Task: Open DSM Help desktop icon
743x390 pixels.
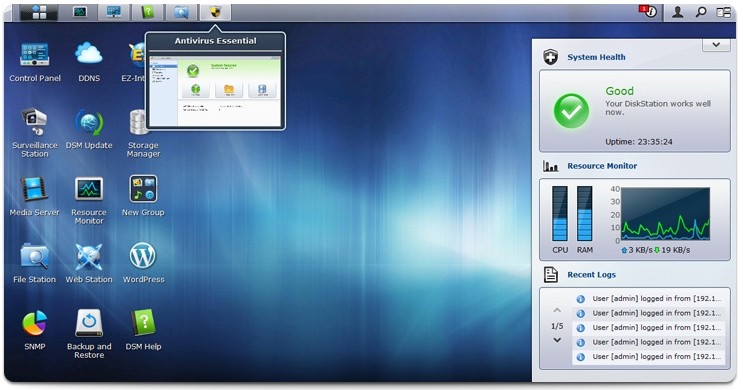Action: coord(143,330)
